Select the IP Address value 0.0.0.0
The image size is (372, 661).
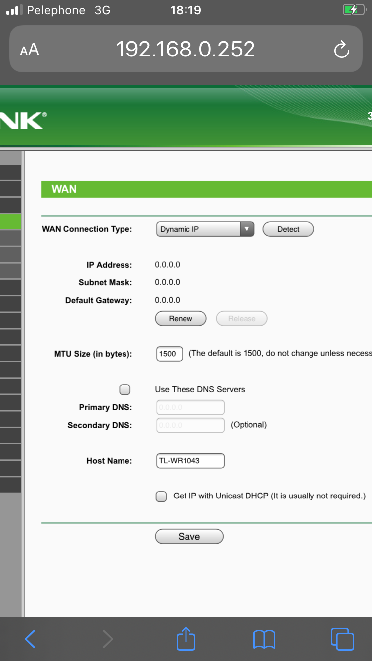coord(167,265)
